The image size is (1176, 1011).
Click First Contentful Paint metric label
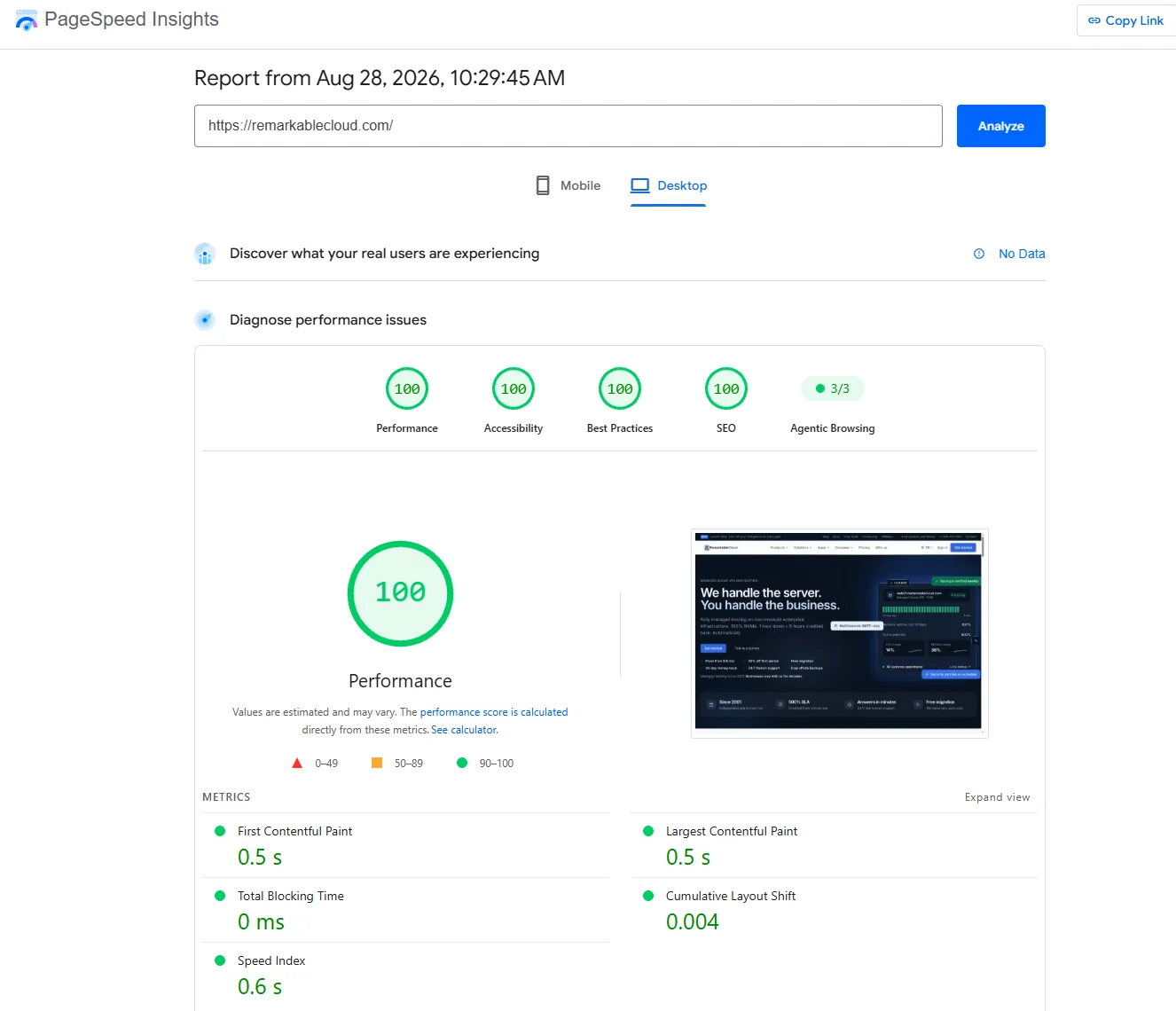295,831
